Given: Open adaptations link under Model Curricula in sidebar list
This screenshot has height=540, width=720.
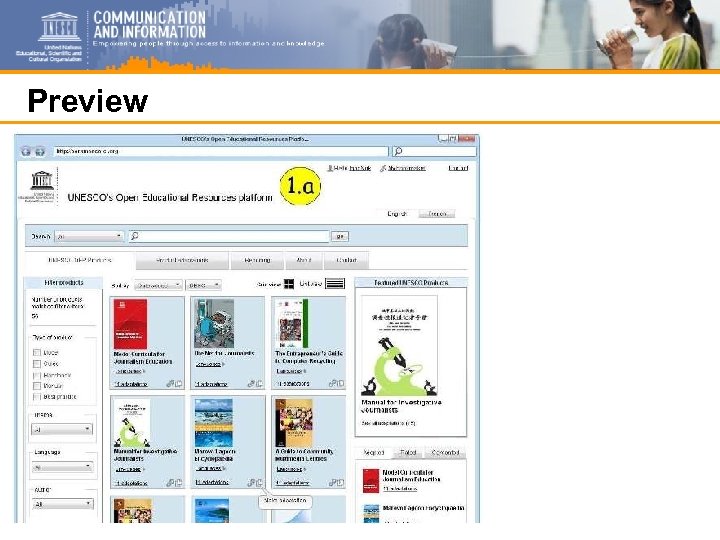Looking at the screenshot, I should (x=400, y=489).
